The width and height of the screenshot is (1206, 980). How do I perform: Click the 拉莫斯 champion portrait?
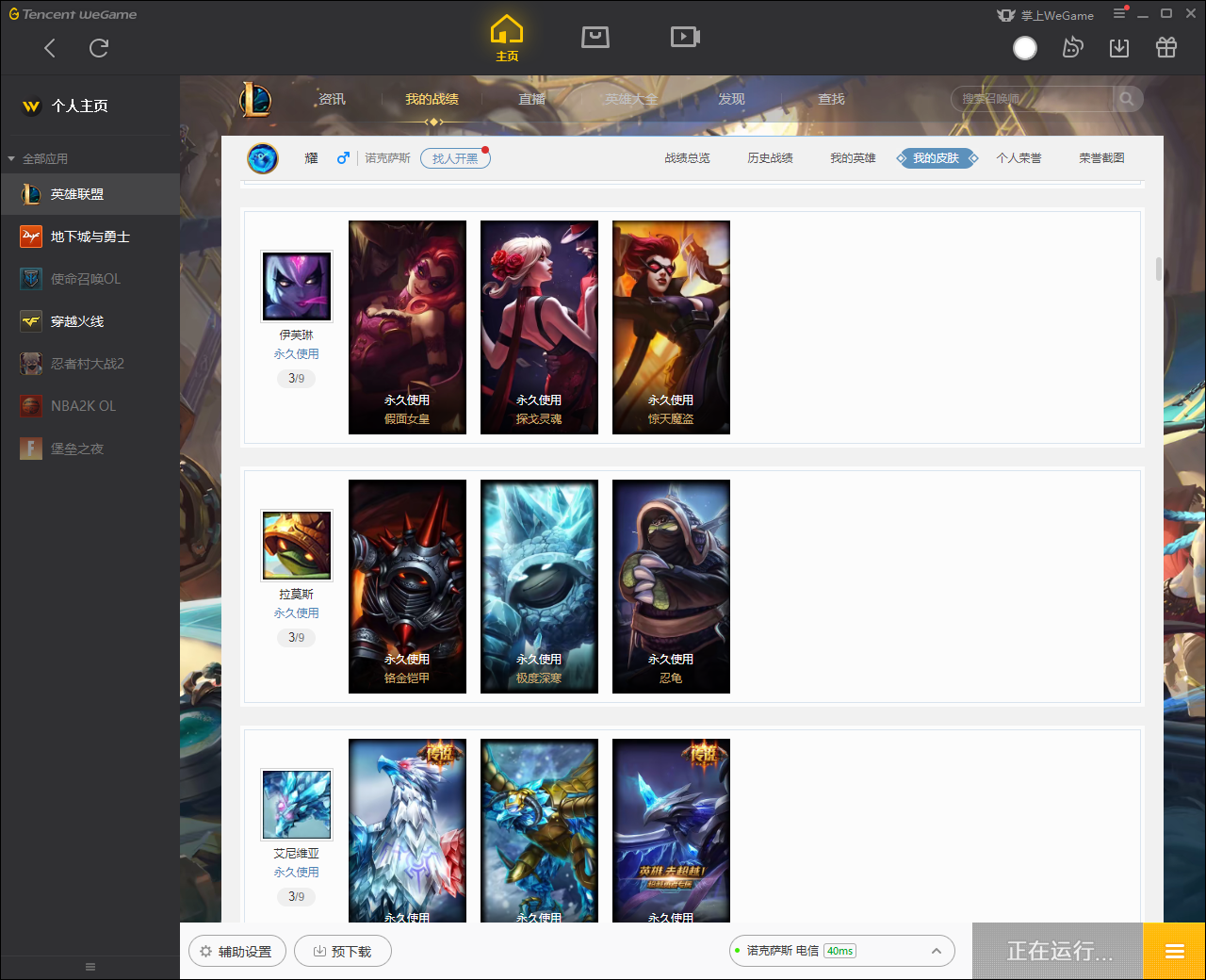point(297,546)
